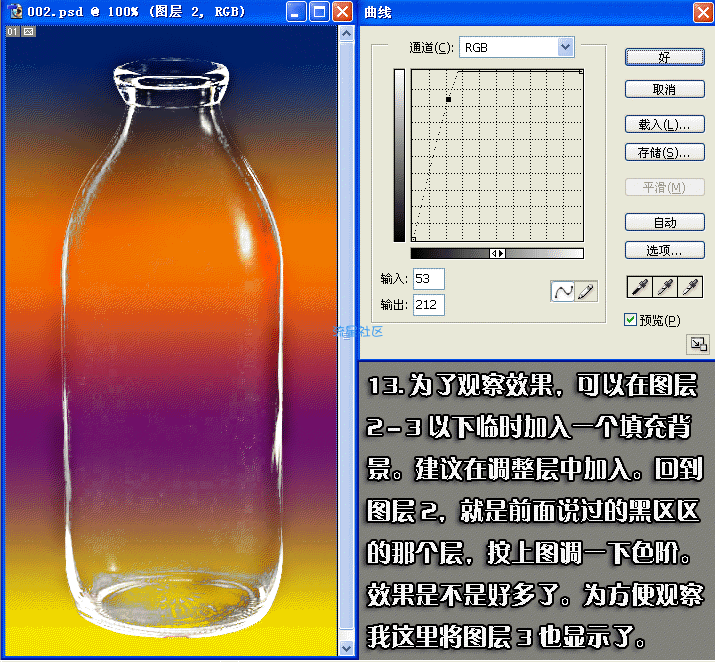Image resolution: width=715 pixels, height=662 pixels.
Task: Click the curve's bottom-left endpoint
Action: pos(414,239)
